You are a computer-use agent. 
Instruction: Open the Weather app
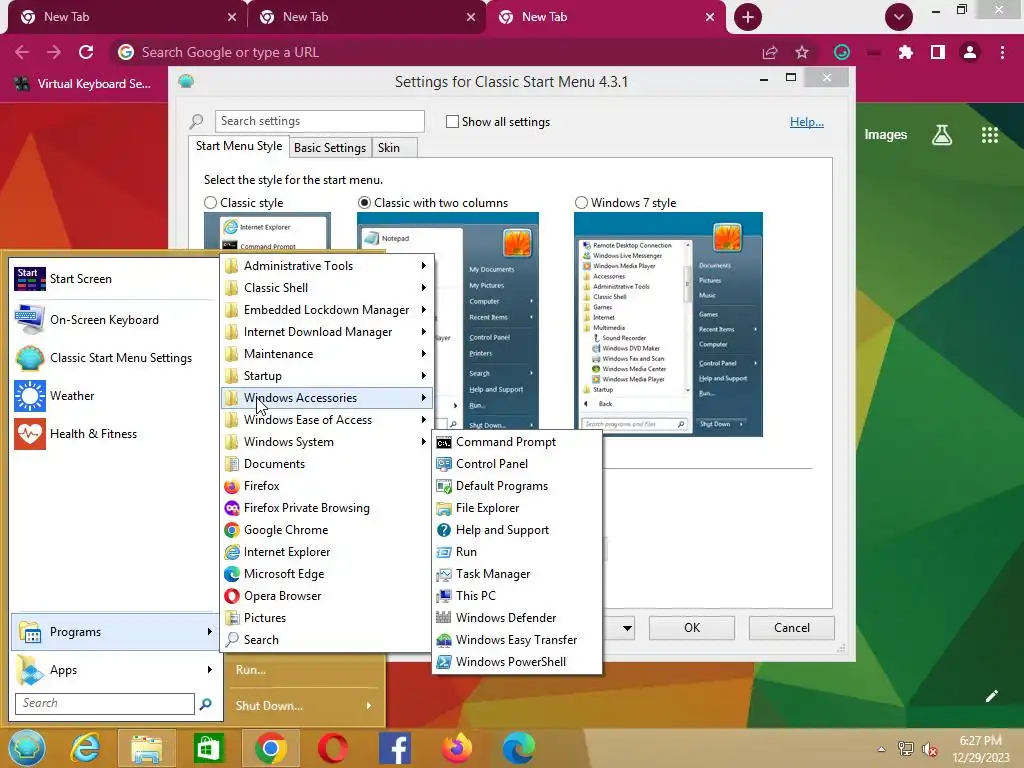click(x=114, y=396)
